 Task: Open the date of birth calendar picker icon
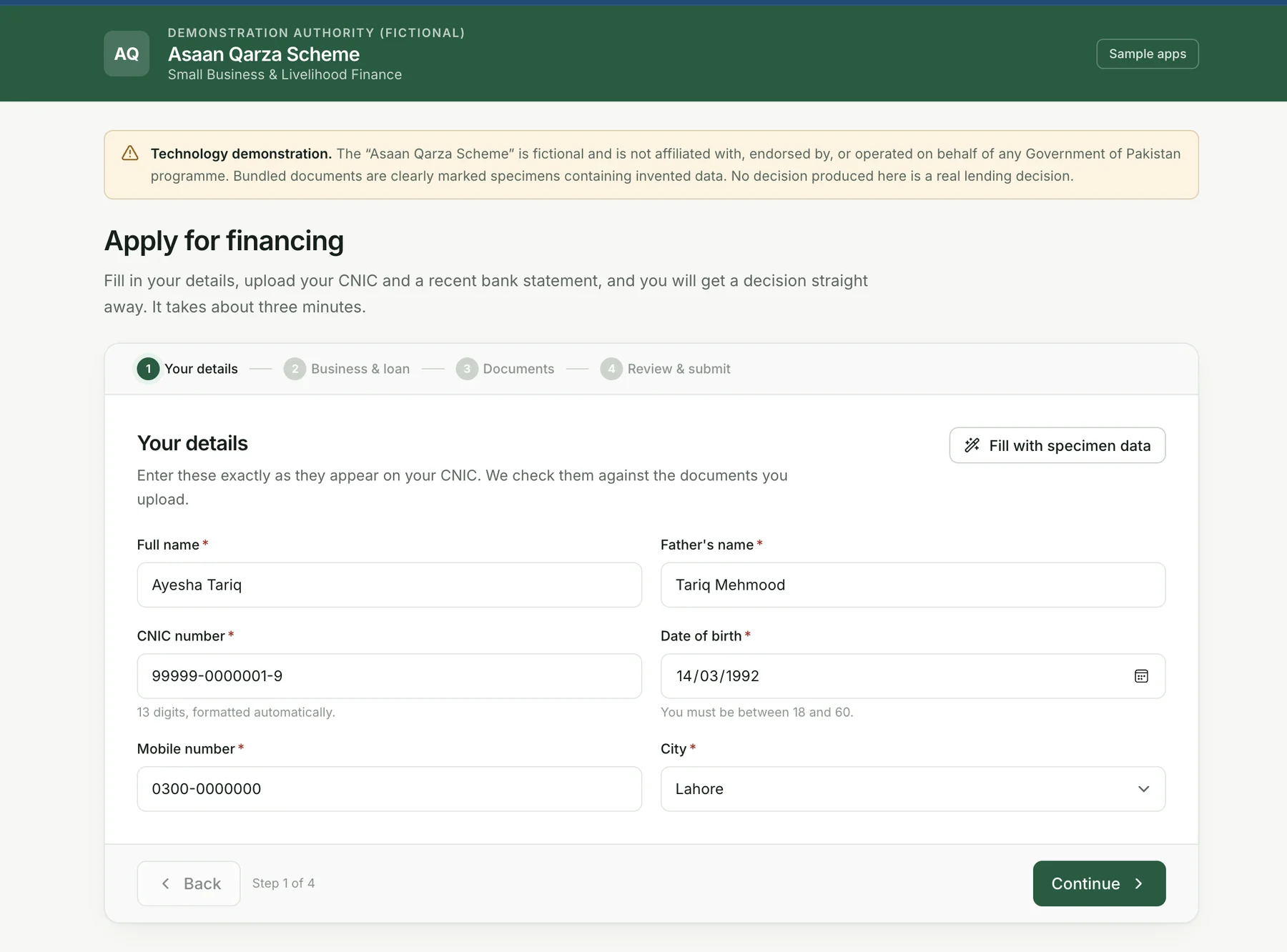pos(1141,676)
